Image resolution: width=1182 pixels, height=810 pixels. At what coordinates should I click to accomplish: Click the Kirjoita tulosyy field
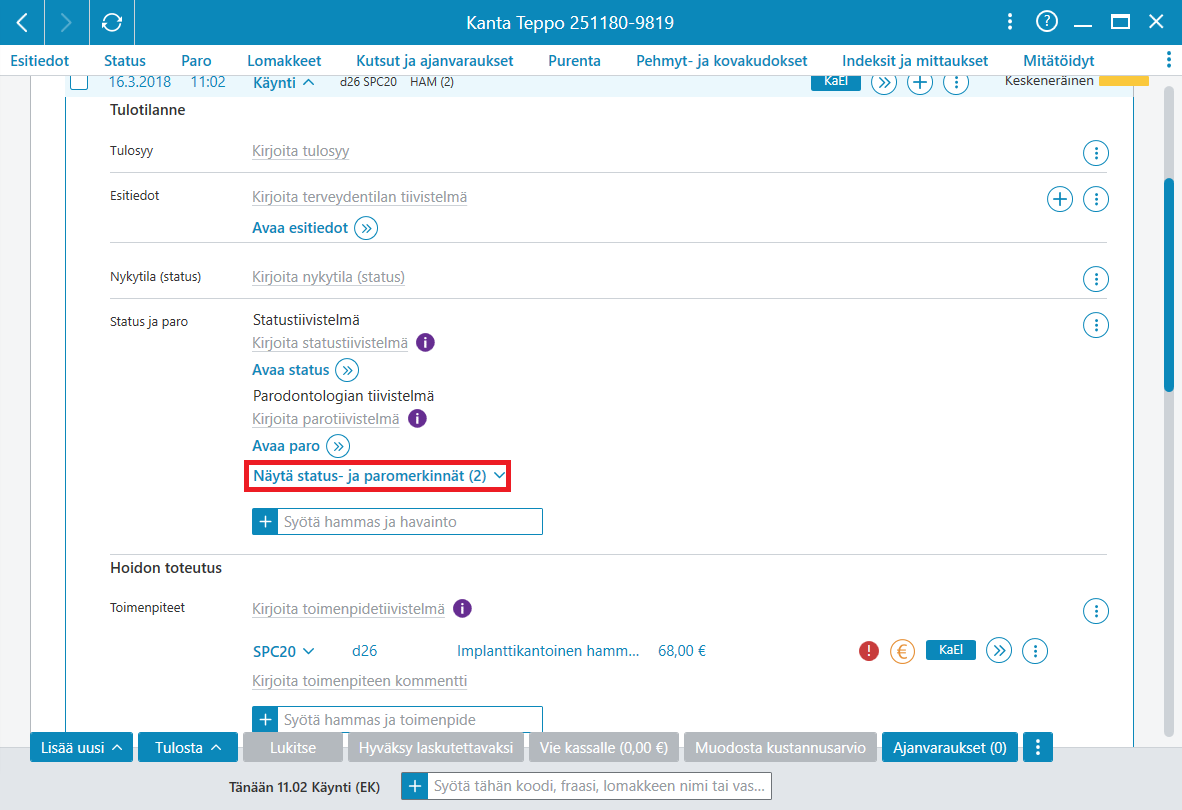coord(301,151)
